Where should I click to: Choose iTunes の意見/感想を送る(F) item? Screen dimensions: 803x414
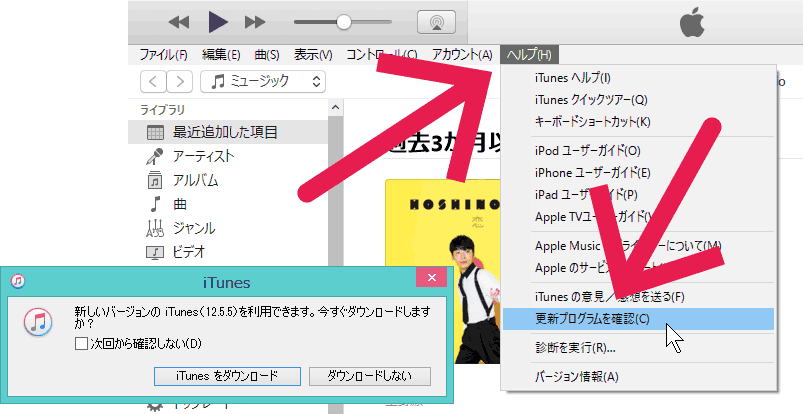tap(638, 297)
